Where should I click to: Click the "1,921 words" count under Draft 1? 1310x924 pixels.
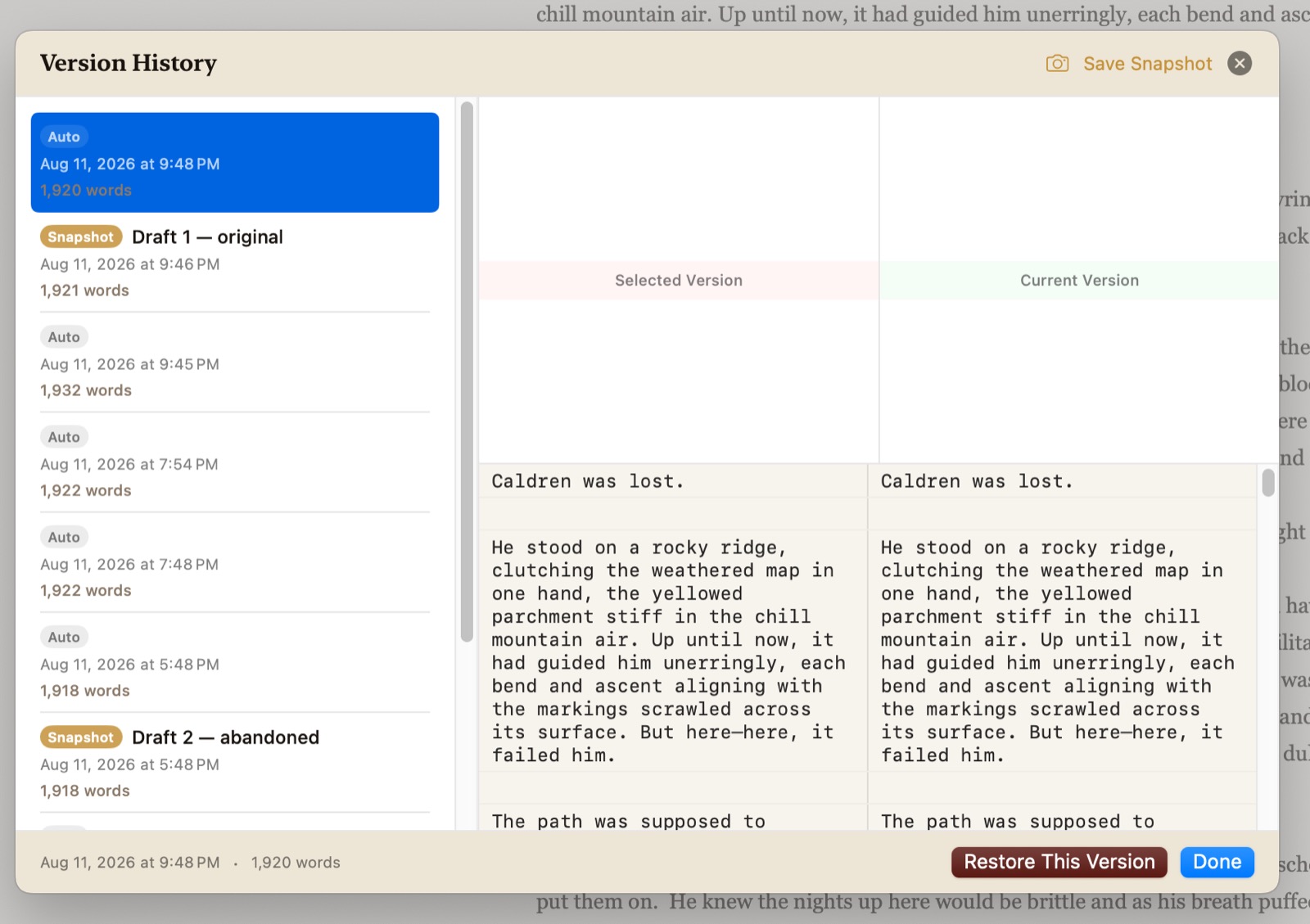tap(84, 291)
